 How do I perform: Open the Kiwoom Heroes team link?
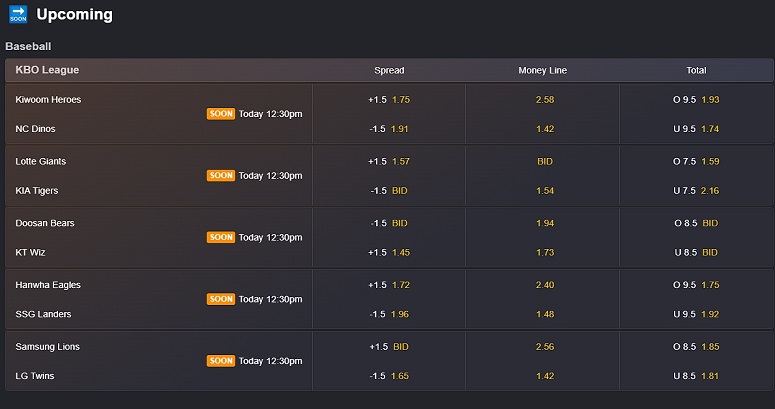tap(49, 99)
